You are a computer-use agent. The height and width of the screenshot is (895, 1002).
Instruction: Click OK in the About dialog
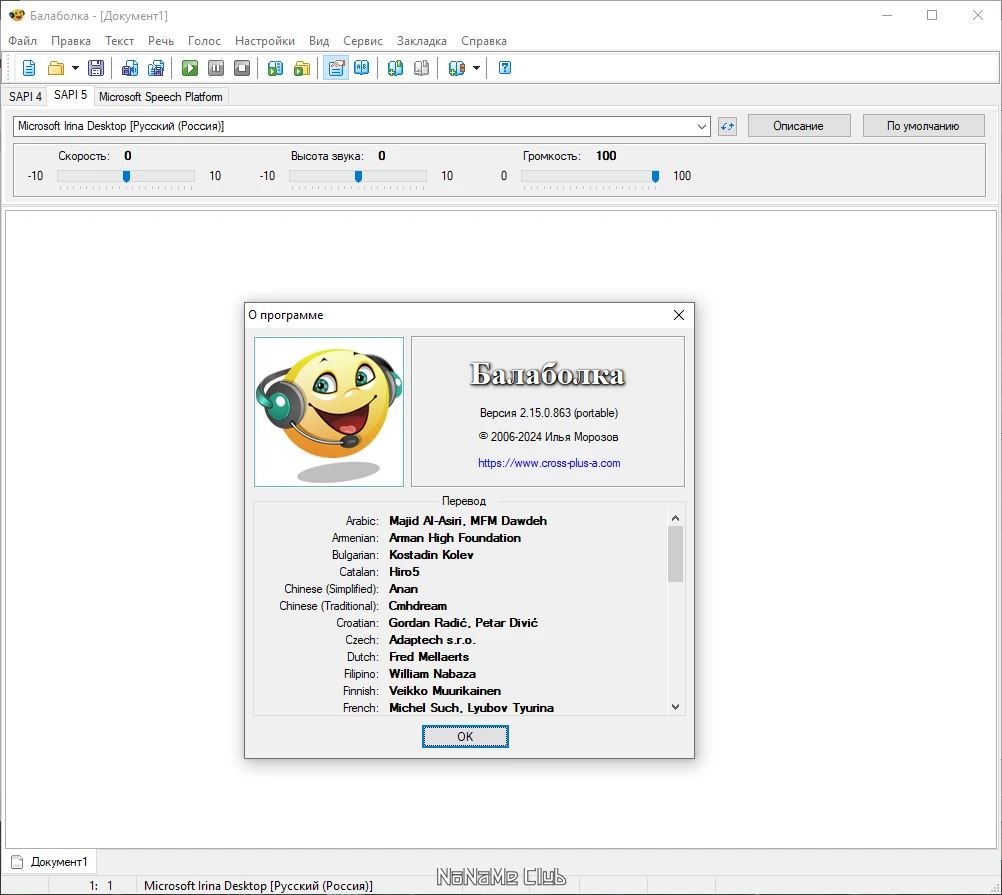pyautogui.click(x=465, y=736)
